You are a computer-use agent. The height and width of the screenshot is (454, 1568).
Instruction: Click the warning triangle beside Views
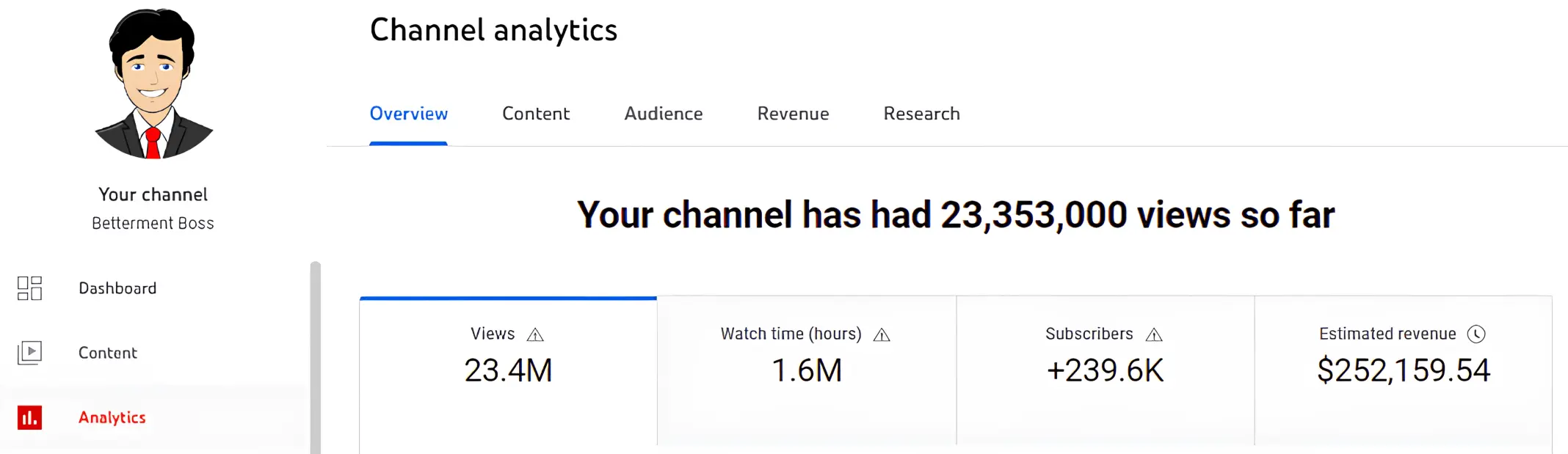point(535,335)
